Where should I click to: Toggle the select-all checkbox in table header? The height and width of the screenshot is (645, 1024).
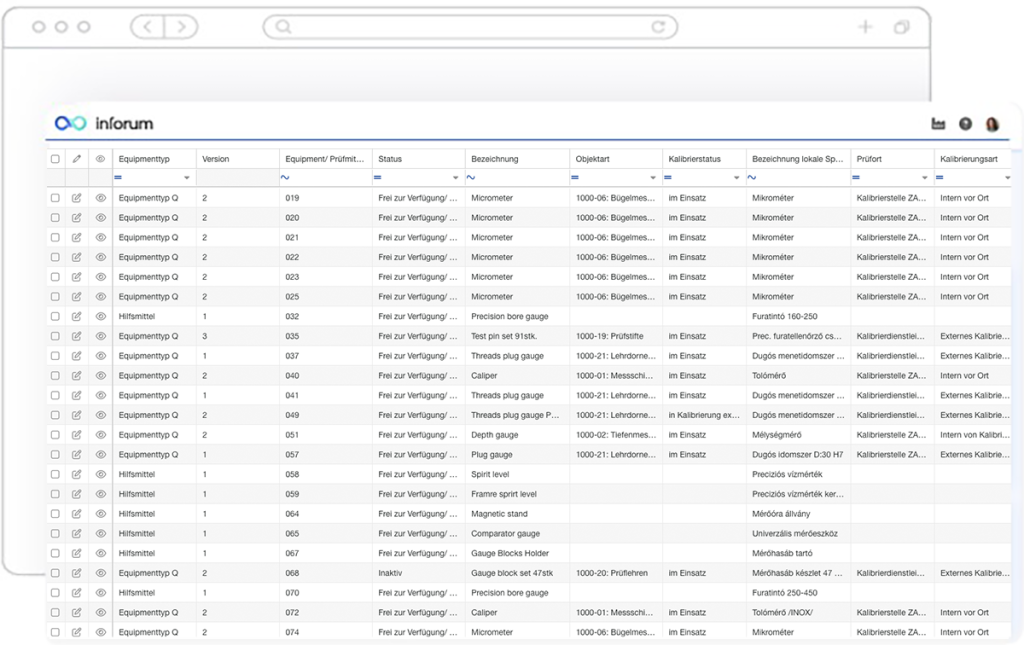pos(55,159)
